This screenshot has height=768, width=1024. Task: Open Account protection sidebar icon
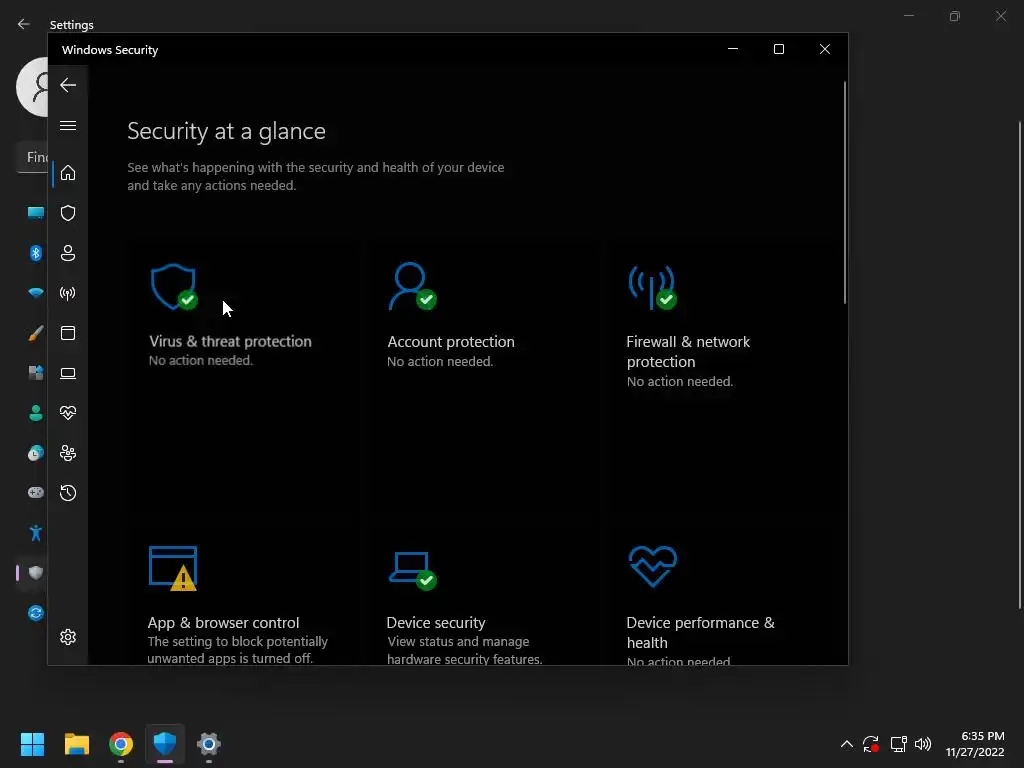tap(68, 253)
